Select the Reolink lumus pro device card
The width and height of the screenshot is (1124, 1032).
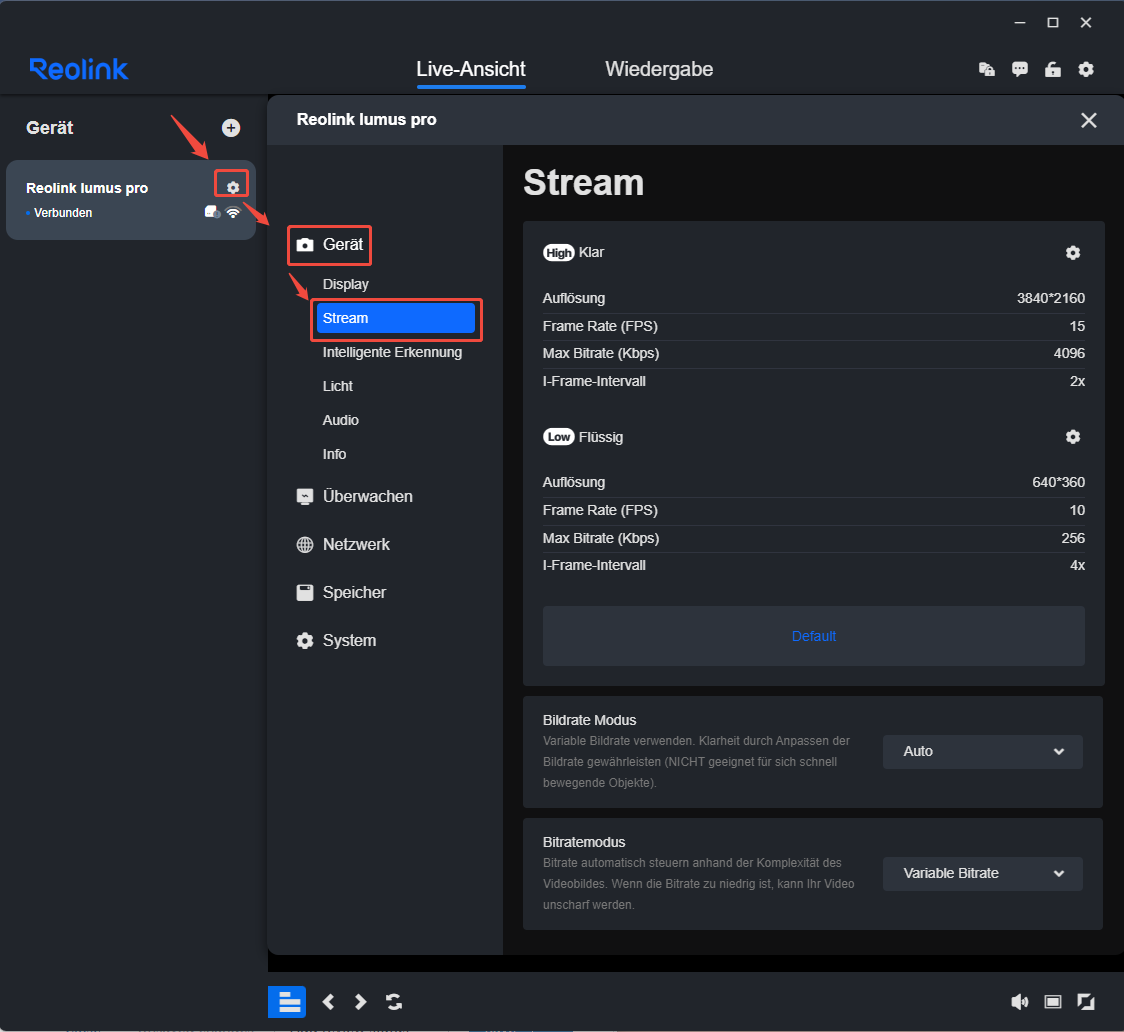(130, 200)
